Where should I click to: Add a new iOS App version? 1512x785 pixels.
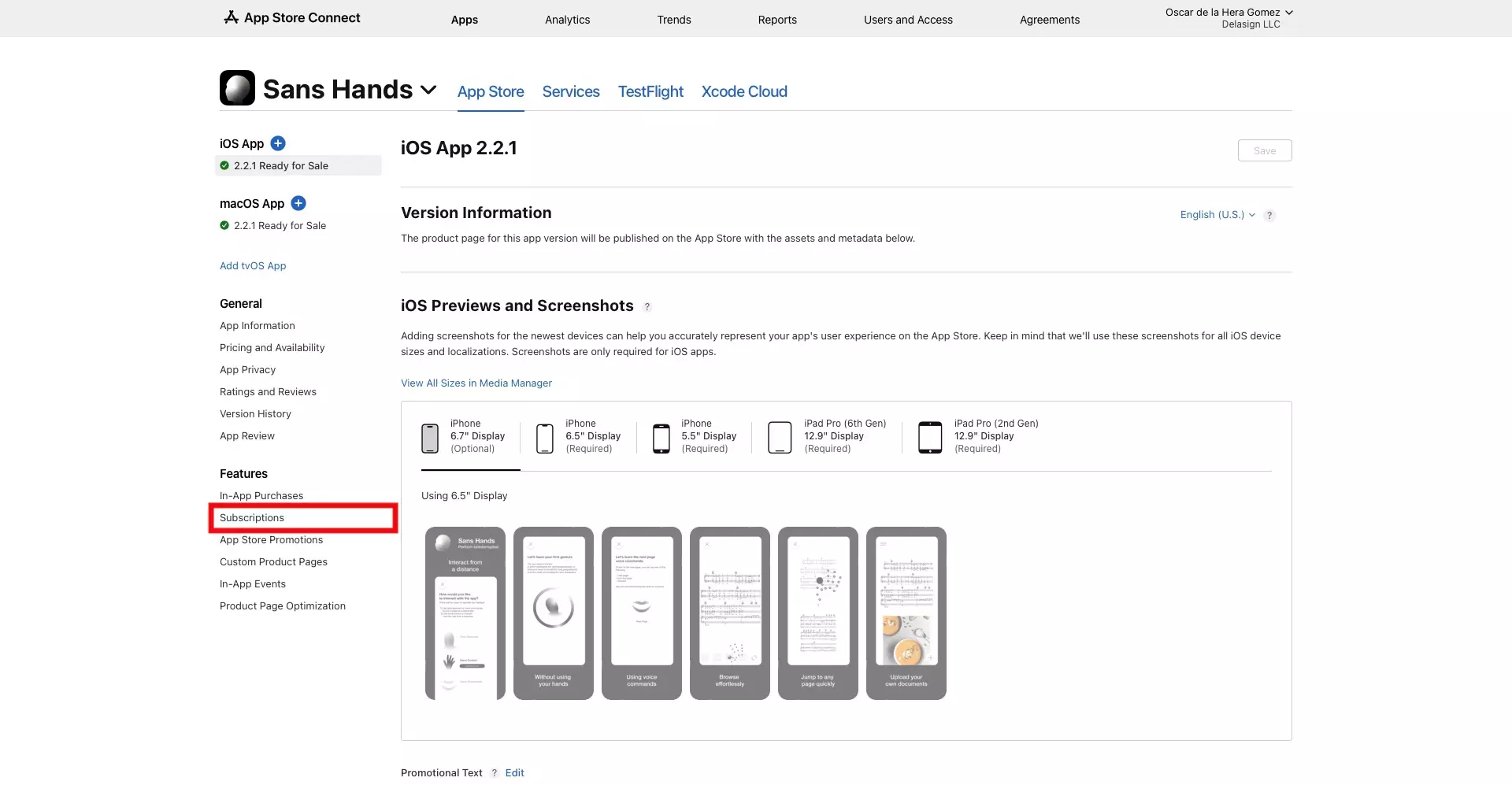coord(278,143)
